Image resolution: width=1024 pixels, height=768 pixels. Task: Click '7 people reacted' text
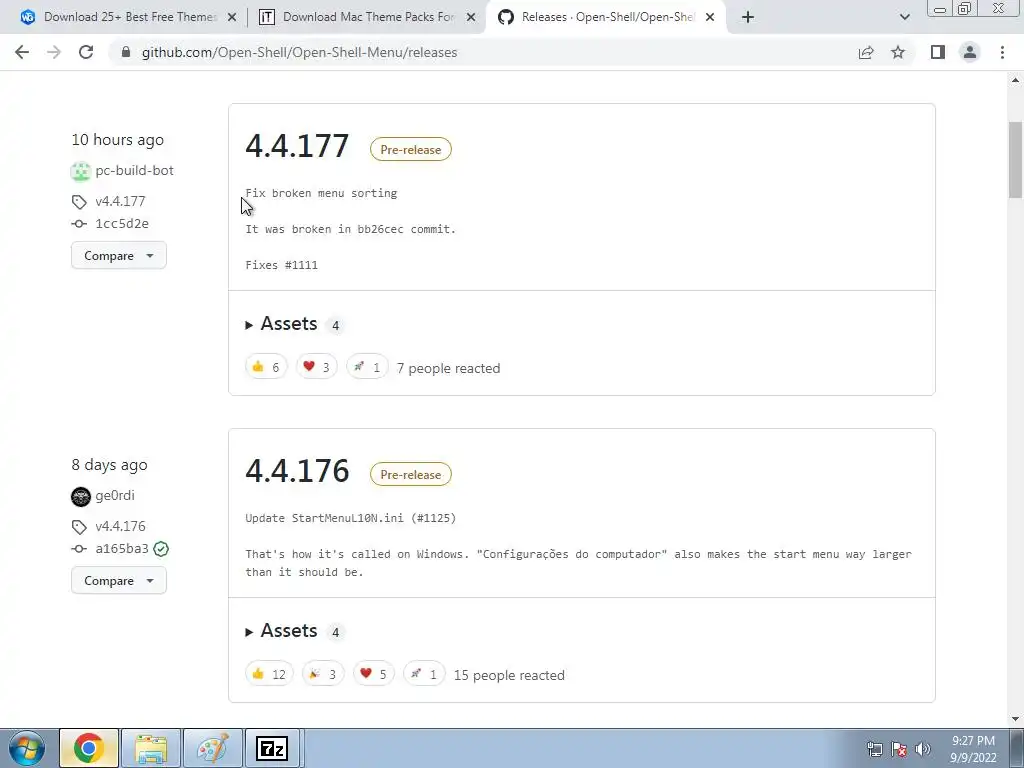(x=449, y=368)
